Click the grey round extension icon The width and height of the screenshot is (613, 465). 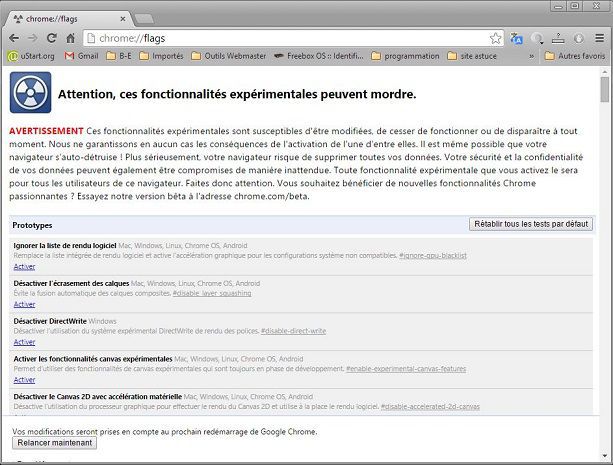(x=579, y=38)
